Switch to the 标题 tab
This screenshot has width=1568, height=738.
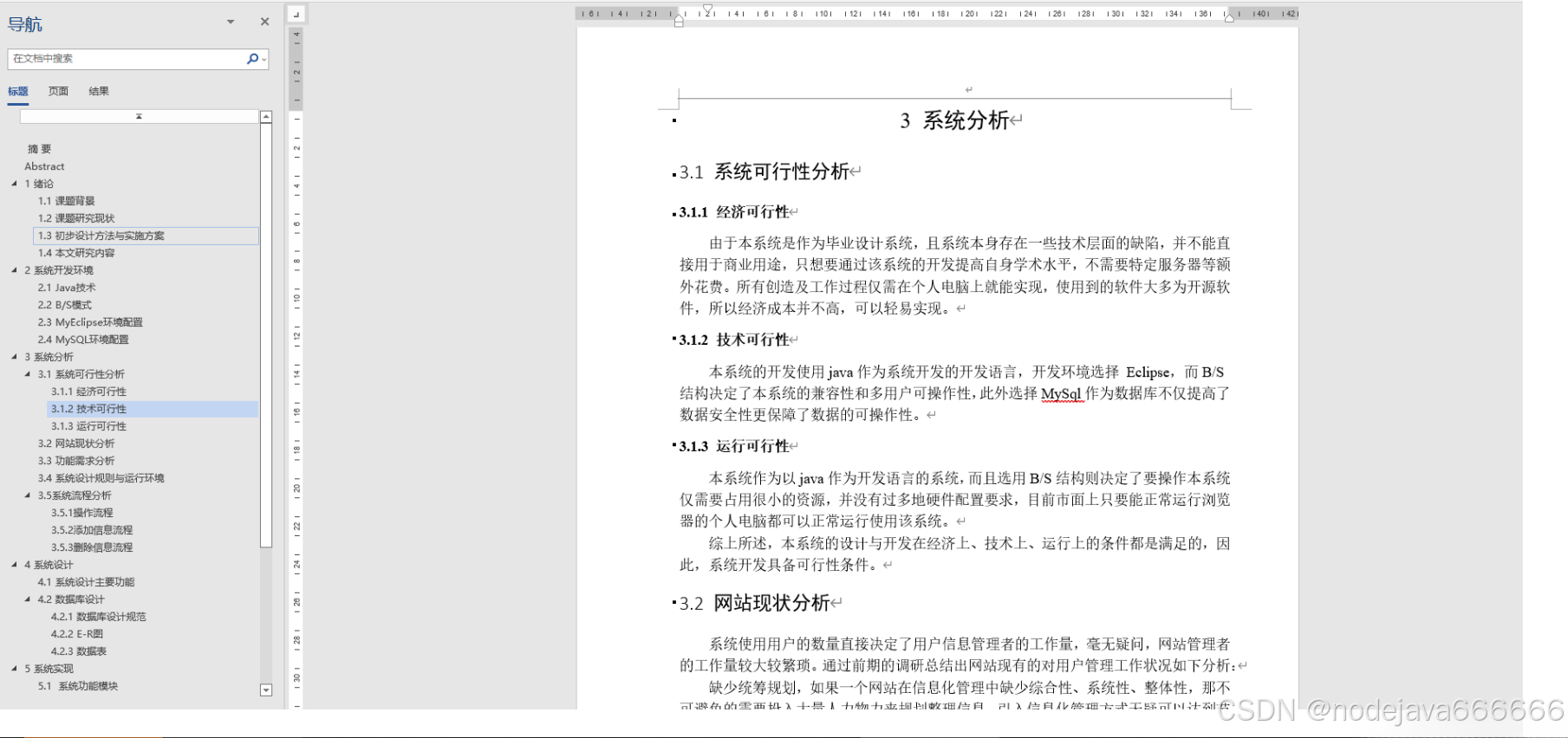click(18, 91)
